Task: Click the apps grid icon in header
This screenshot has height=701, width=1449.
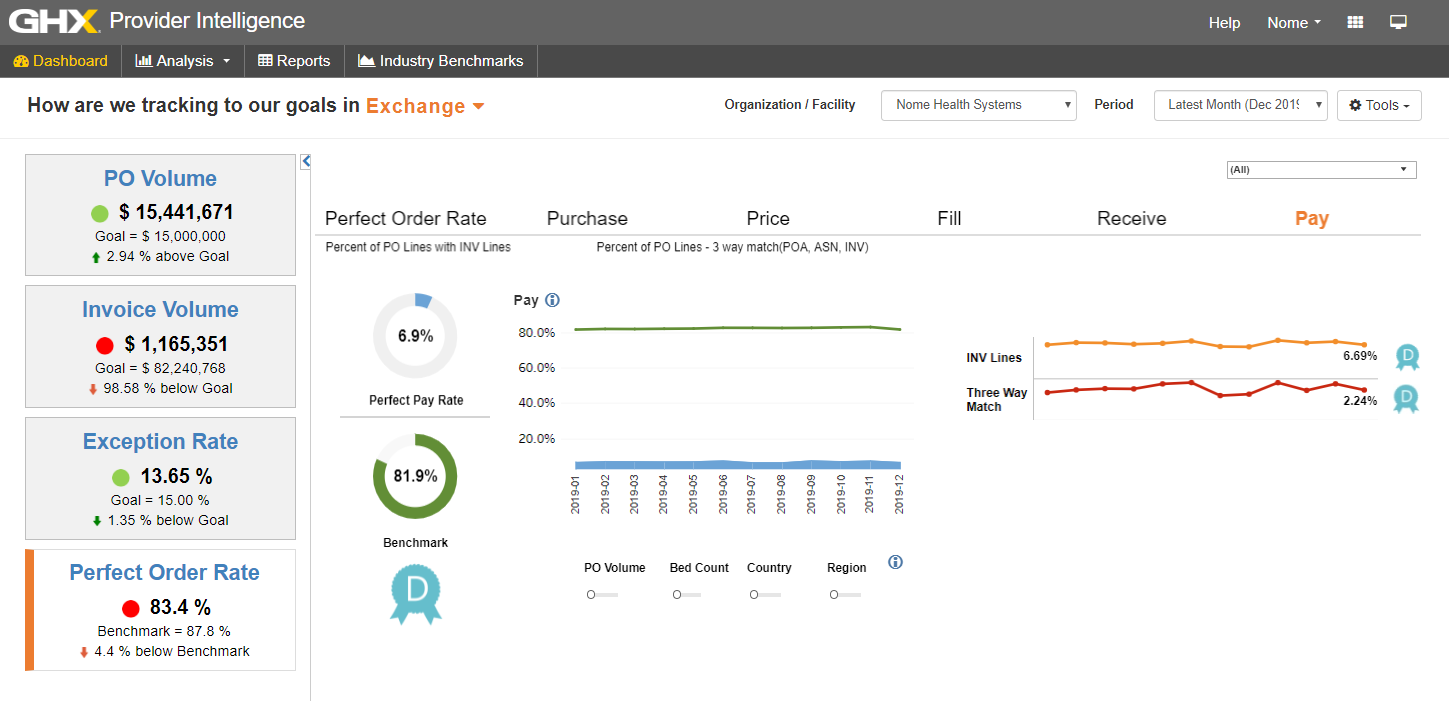Action: coord(1355,22)
